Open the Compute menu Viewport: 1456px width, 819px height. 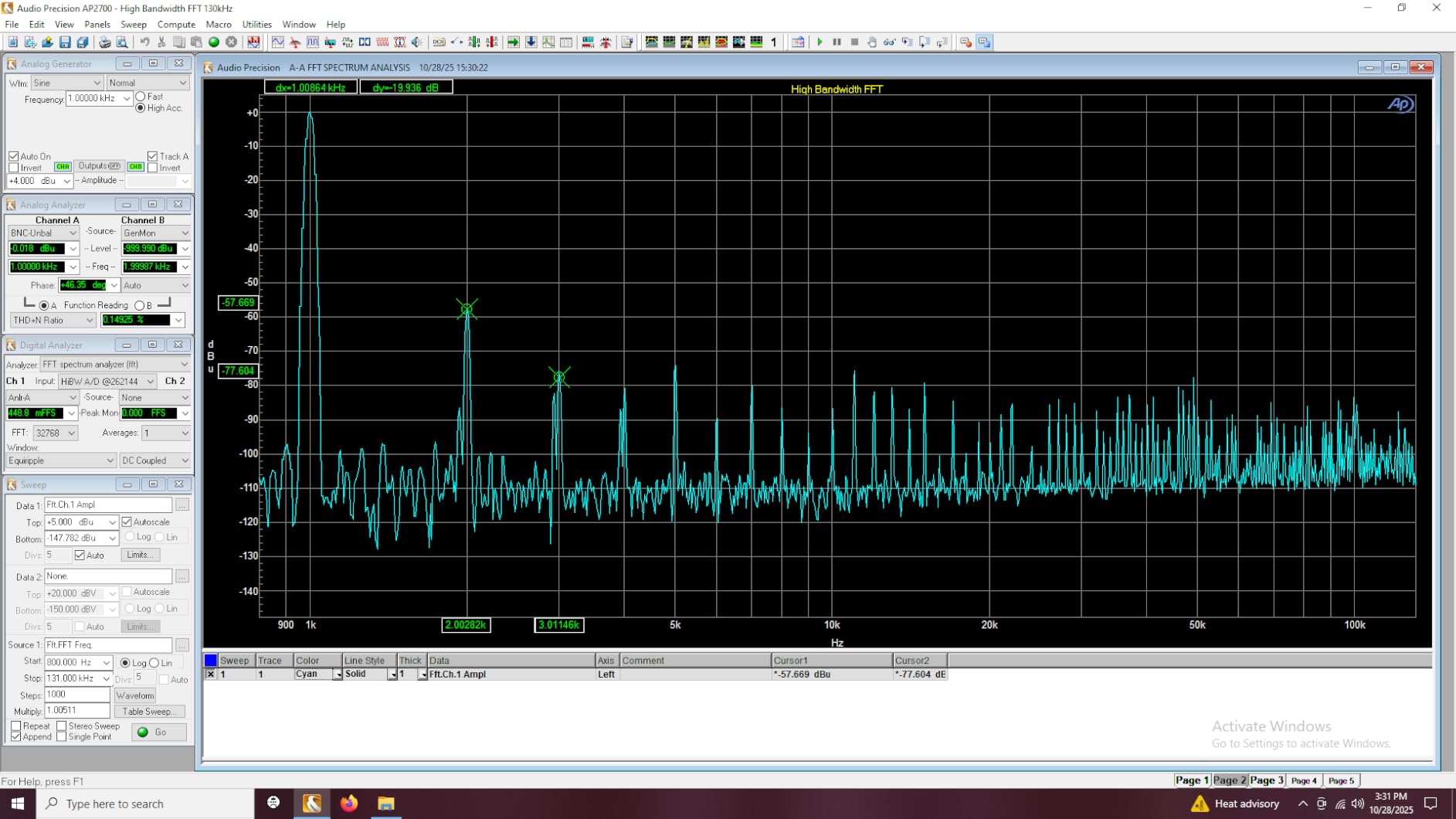[x=176, y=25]
